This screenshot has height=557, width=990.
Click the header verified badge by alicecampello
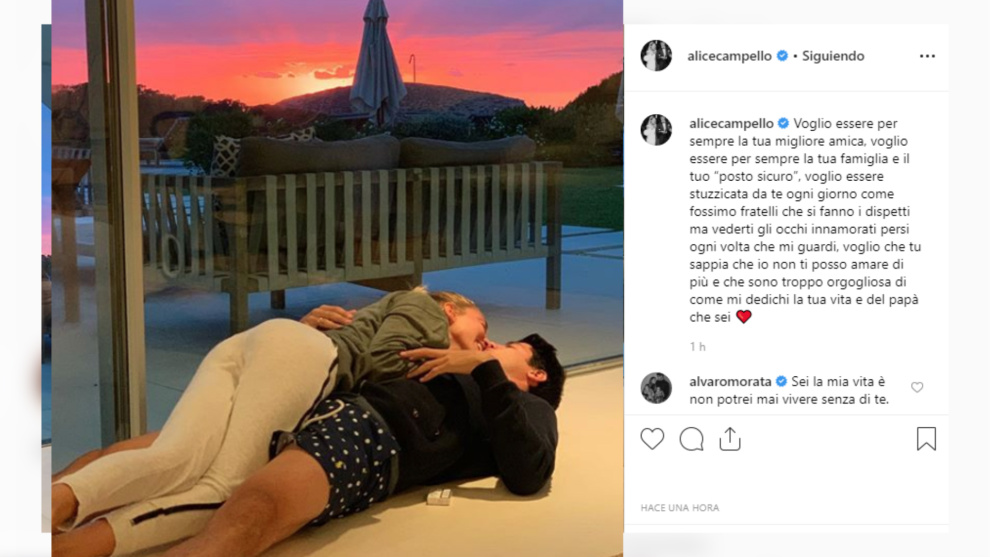782,56
